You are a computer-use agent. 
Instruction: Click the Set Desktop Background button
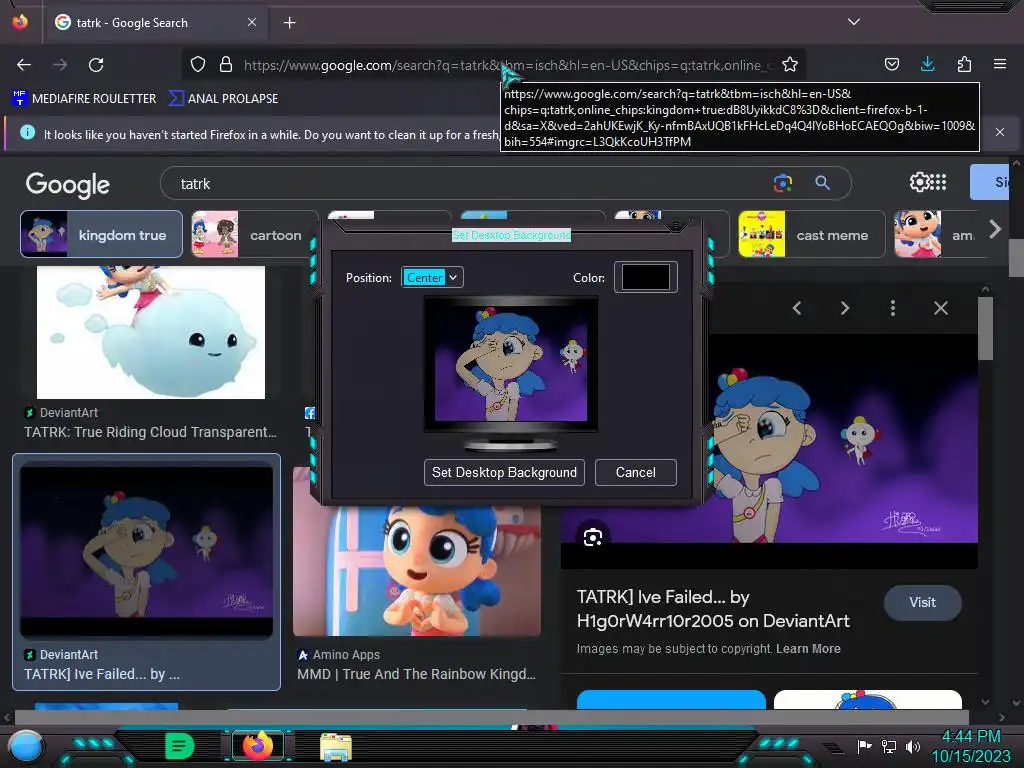point(504,472)
